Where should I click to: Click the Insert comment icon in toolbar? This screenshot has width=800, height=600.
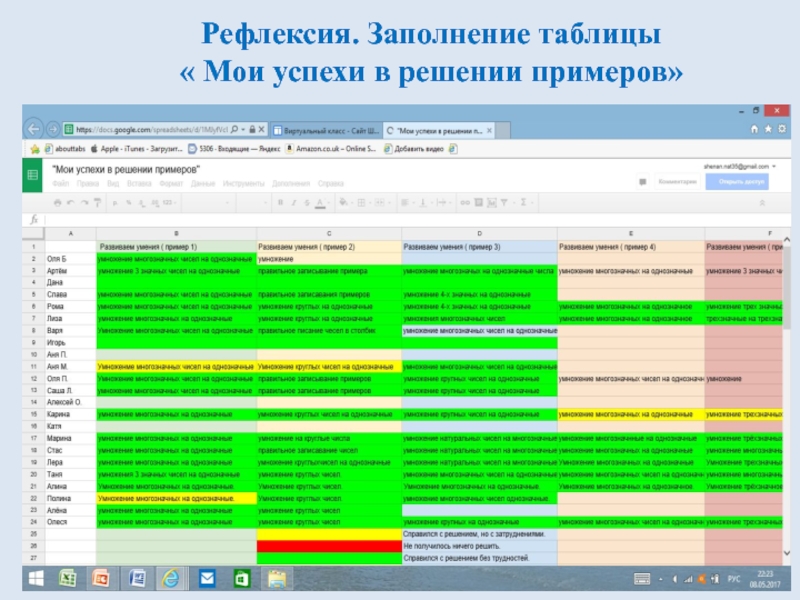[x=478, y=203]
